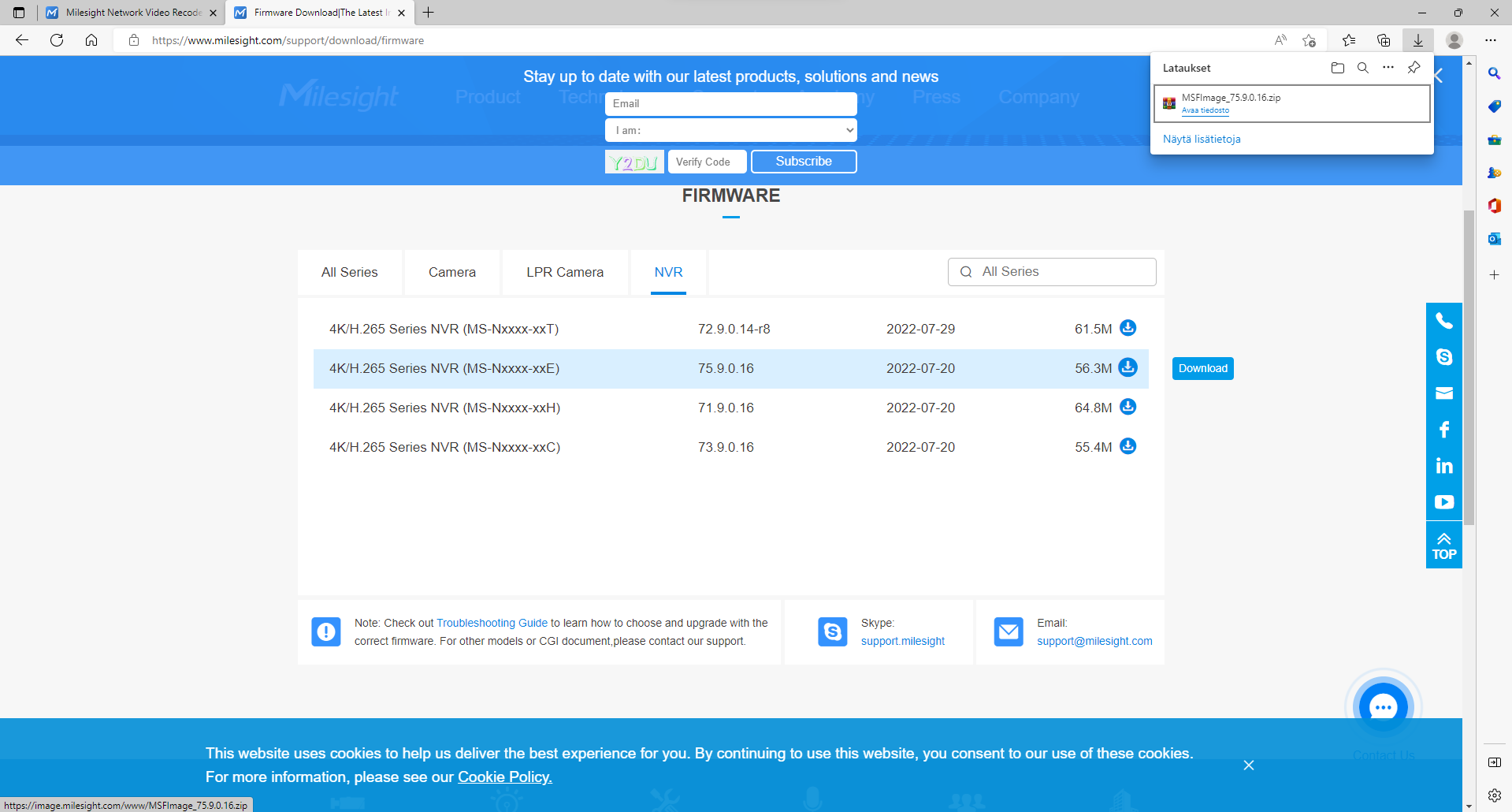Open Edge sidebar search icon
Image resolution: width=1512 pixels, height=812 pixels.
(x=1495, y=73)
